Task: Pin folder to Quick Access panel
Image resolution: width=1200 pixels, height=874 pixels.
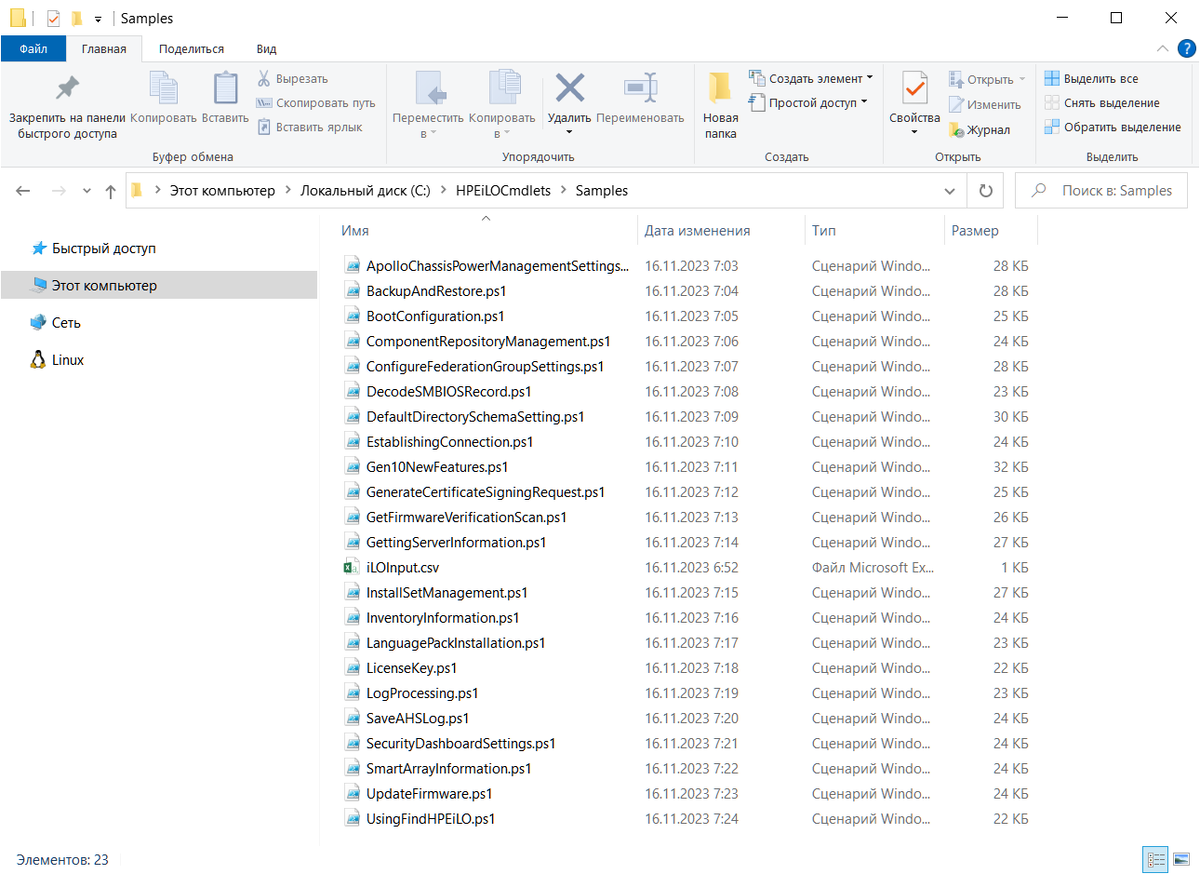Action: click(67, 105)
